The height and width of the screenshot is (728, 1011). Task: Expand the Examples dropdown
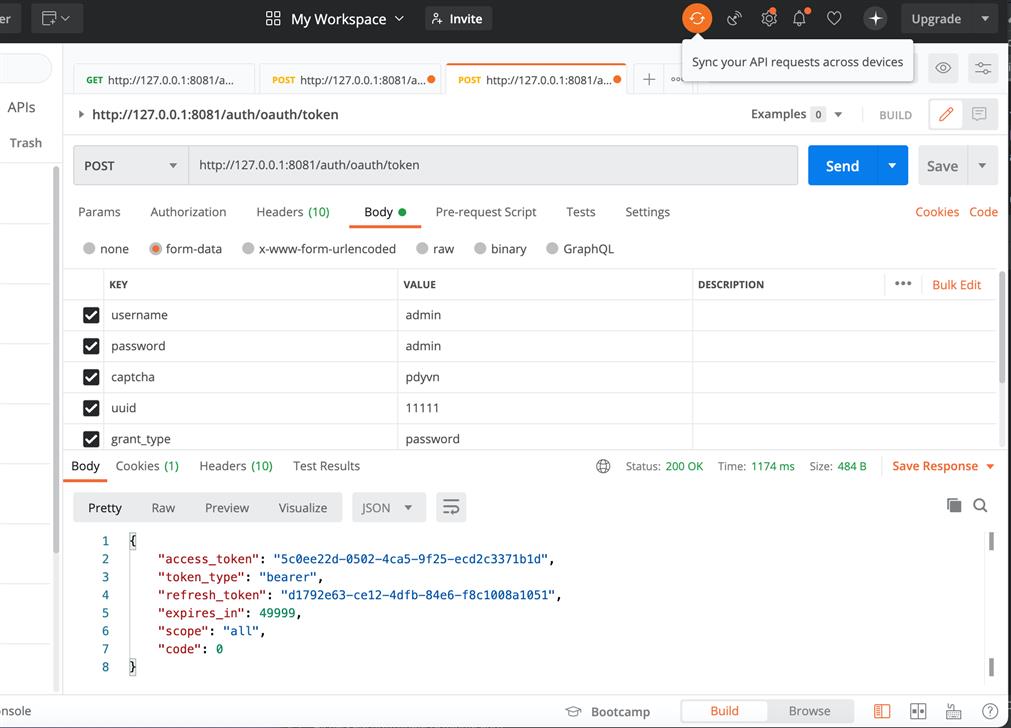[x=838, y=115]
